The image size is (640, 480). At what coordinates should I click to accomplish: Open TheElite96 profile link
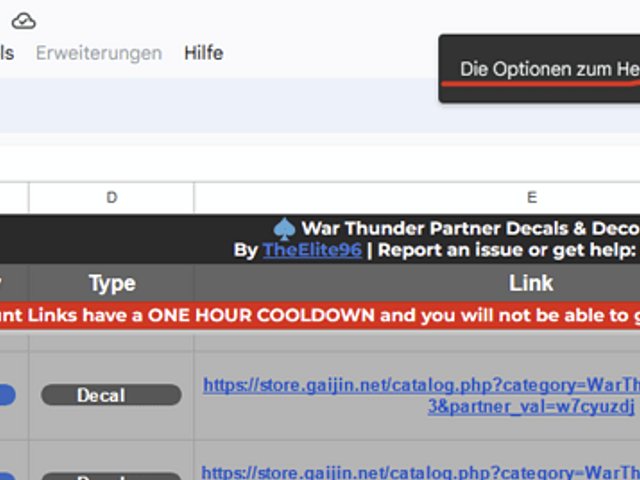pyautogui.click(x=312, y=250)
